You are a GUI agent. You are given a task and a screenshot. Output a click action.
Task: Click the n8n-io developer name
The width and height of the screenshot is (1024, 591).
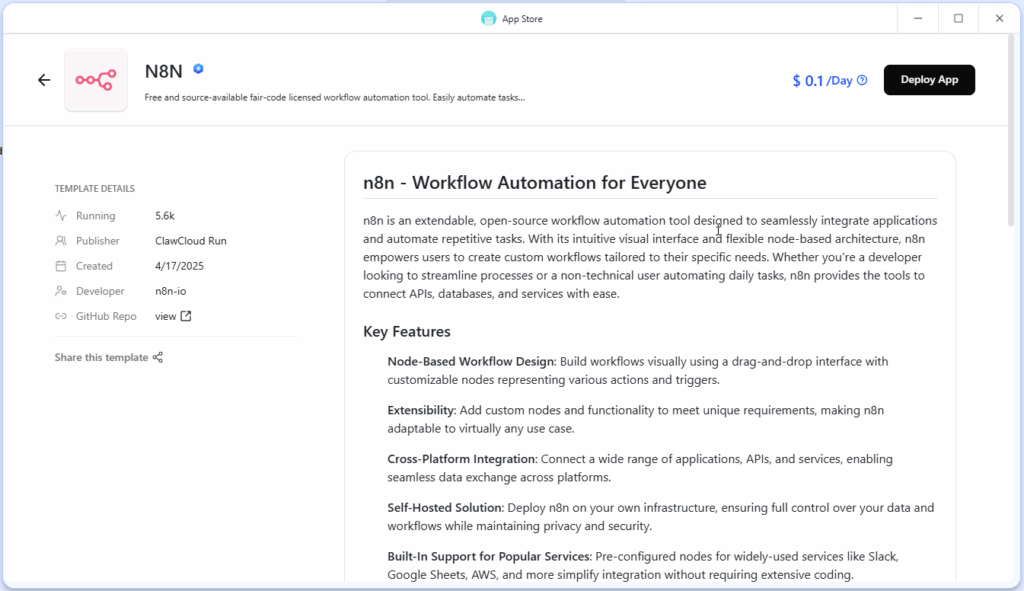(170, 291)
